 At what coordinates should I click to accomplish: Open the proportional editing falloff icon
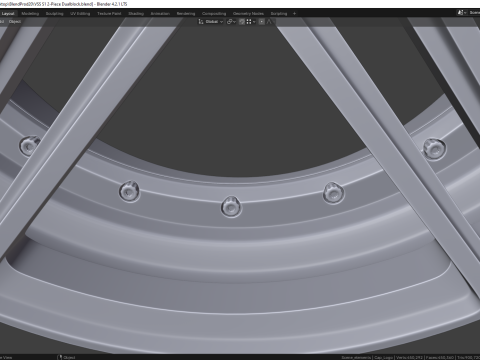[x=269, y=22]
